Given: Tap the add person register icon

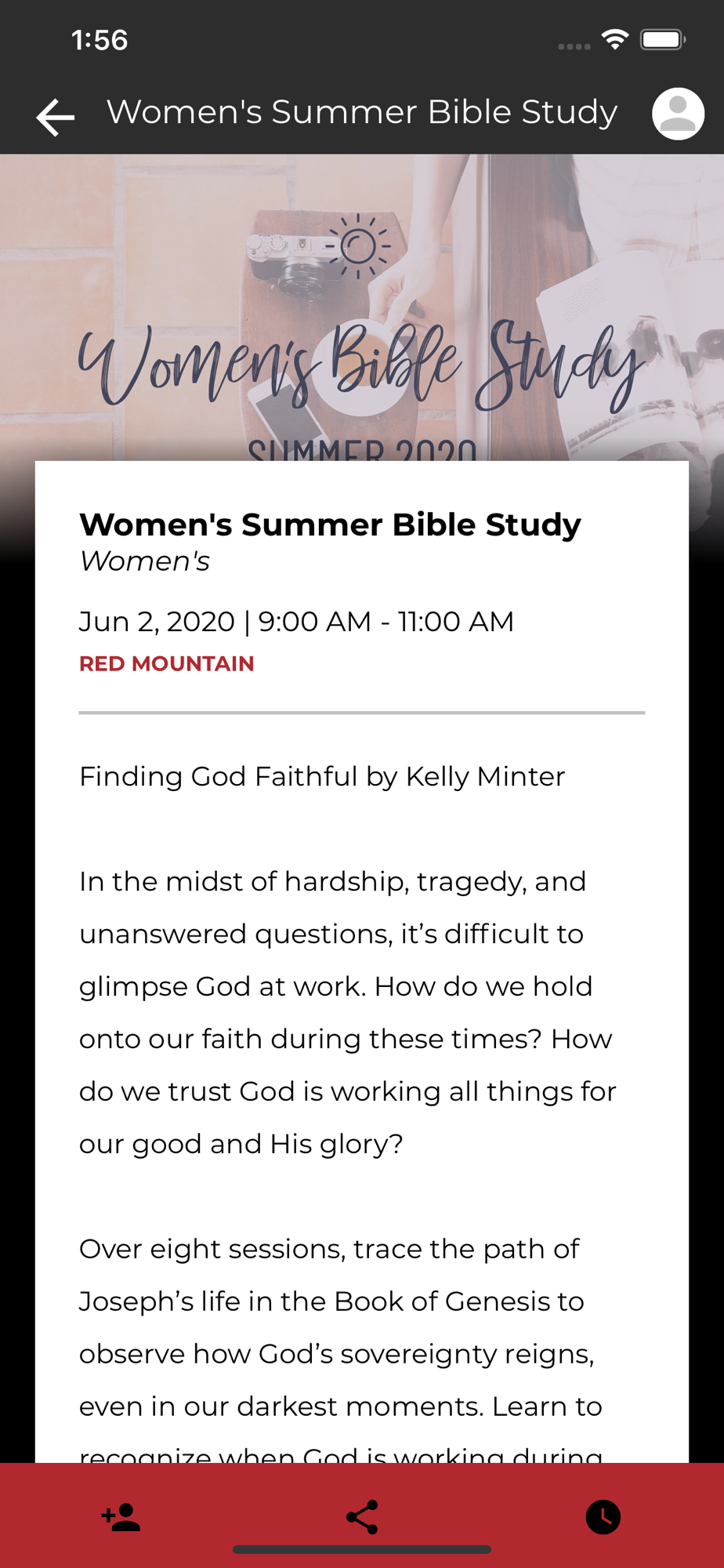Looking at the screenshot, I should (121, 1517).
